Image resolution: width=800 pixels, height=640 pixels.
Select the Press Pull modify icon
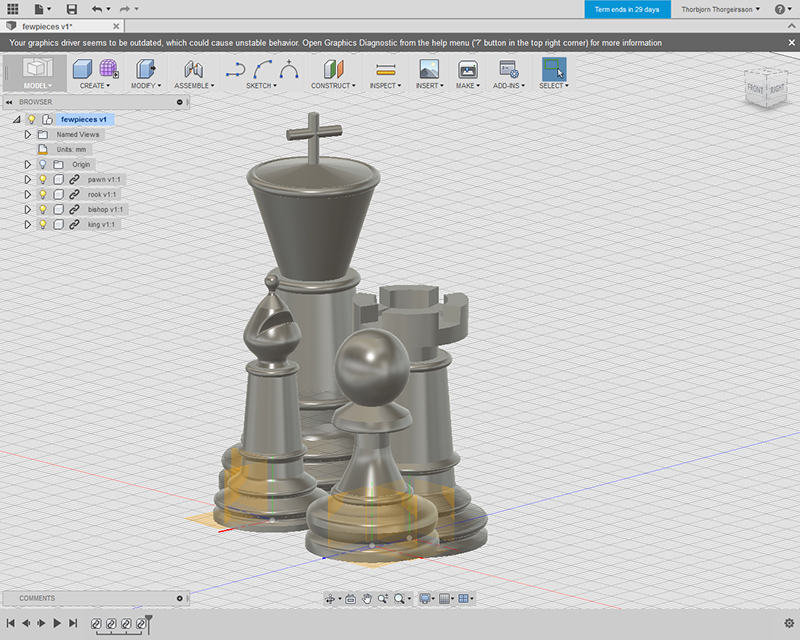click(x=145, y=68)
